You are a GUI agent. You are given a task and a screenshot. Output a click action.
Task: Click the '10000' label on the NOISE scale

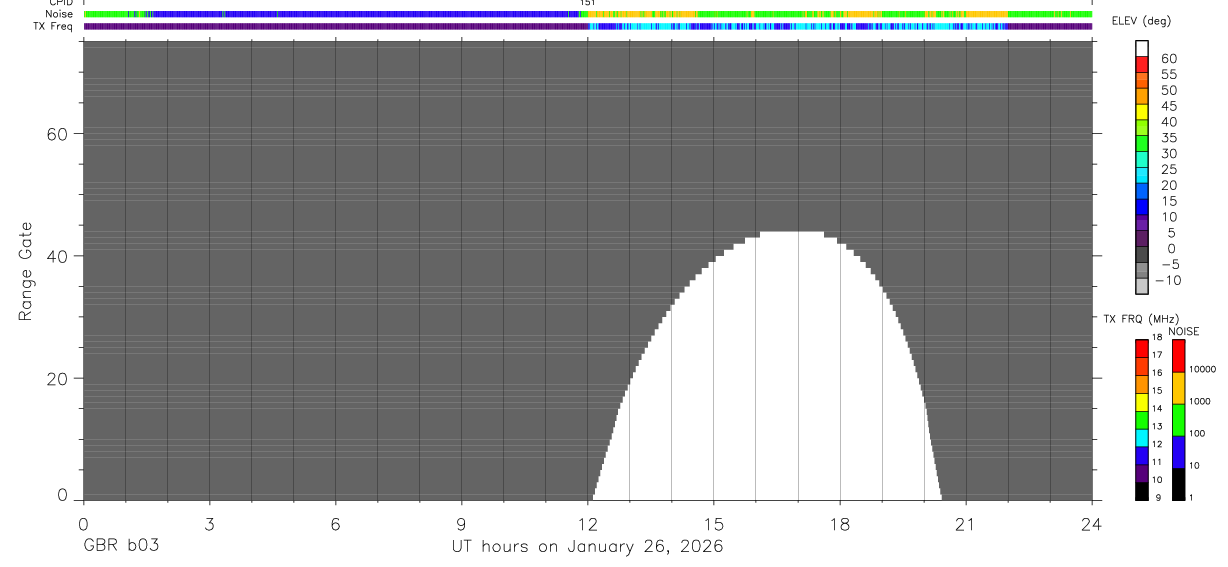(1202, 369)
